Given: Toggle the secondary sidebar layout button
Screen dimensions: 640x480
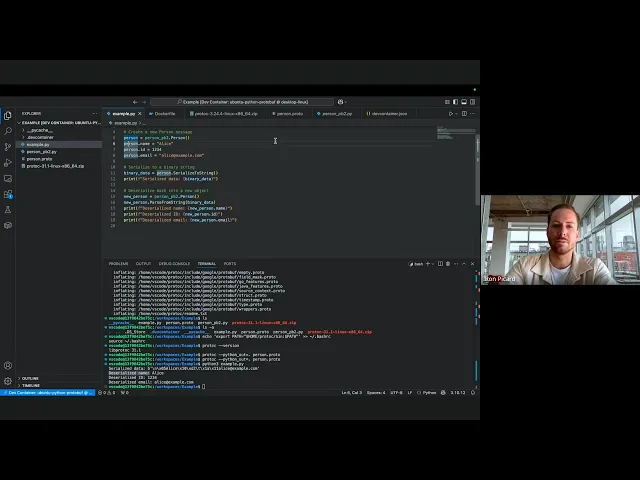Looking at the screenshot, I should click(473, 102).
